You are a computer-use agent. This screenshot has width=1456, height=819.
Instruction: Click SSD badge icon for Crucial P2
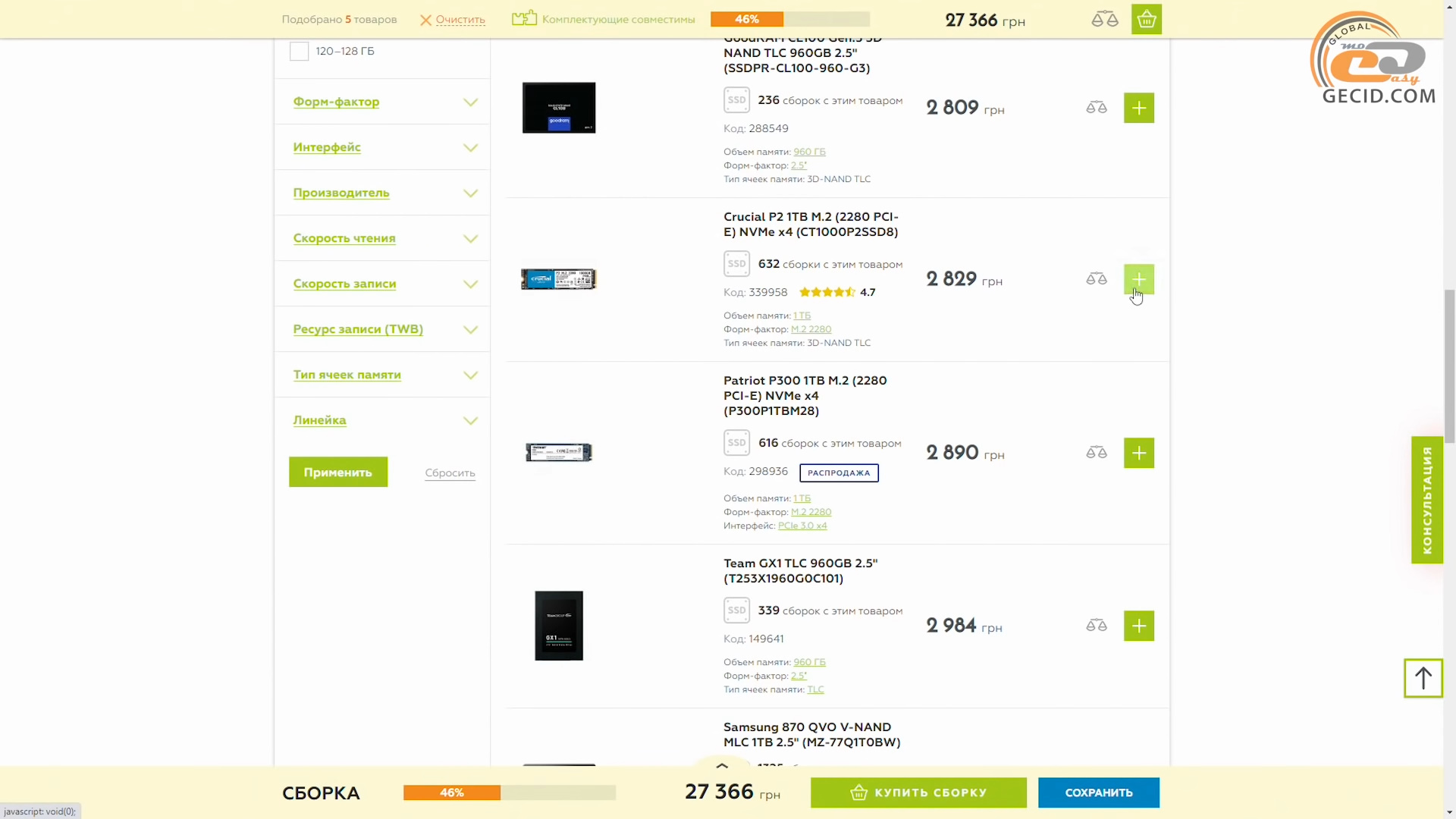(x=736, y=264)
